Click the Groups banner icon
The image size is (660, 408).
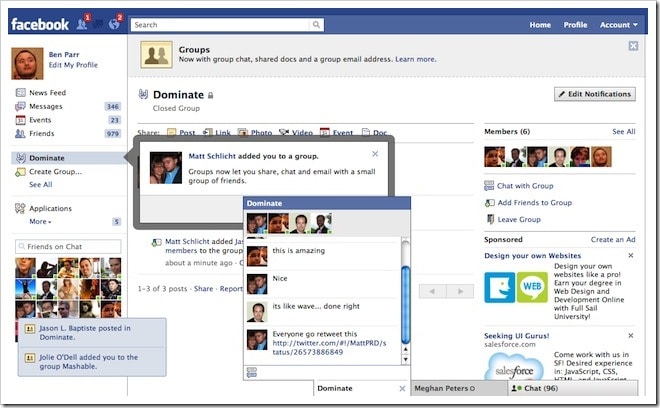(156, 55)
